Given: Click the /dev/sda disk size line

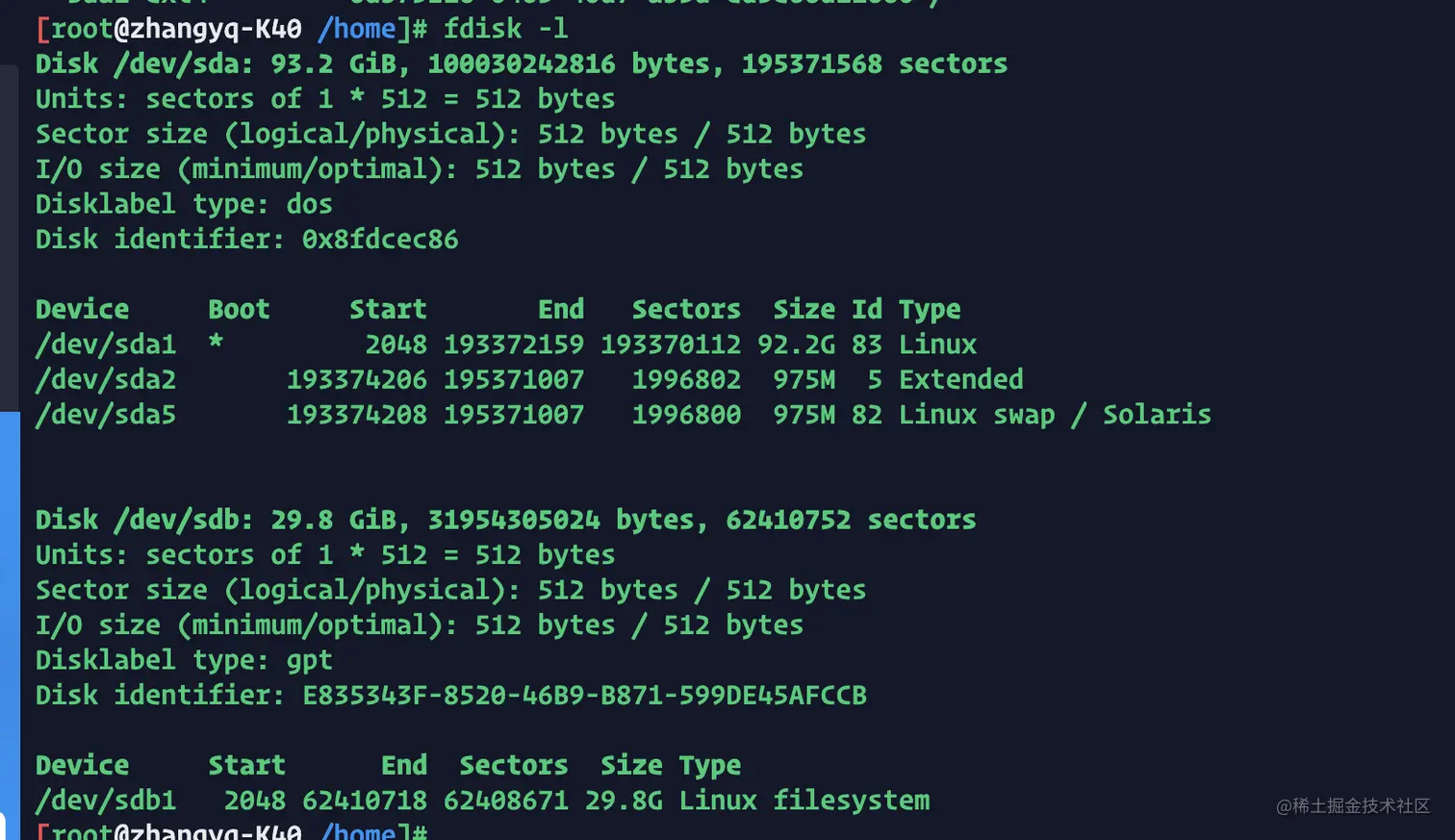Looking at the screenshot, I should pyautogui.click(x=521, y=64).
